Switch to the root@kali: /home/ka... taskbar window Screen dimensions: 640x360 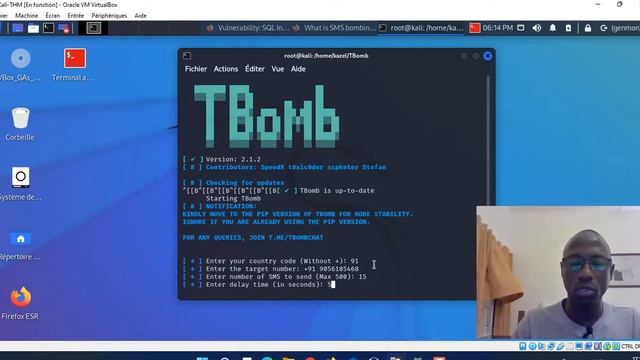421,28
